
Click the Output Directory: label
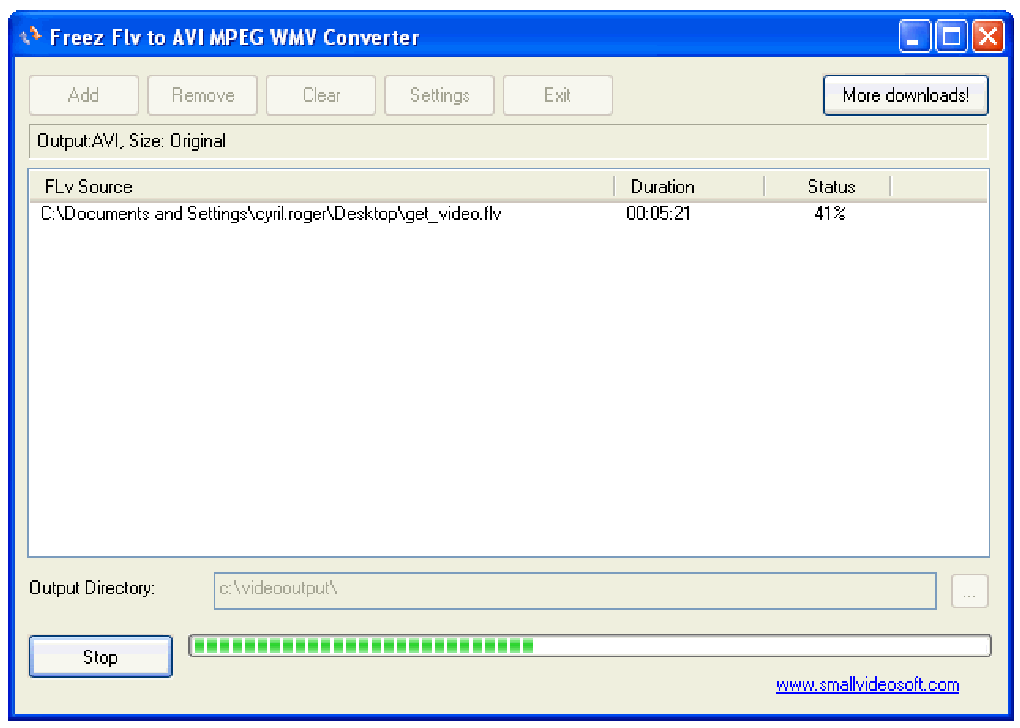pyautogui.click(x=92, y=588)
